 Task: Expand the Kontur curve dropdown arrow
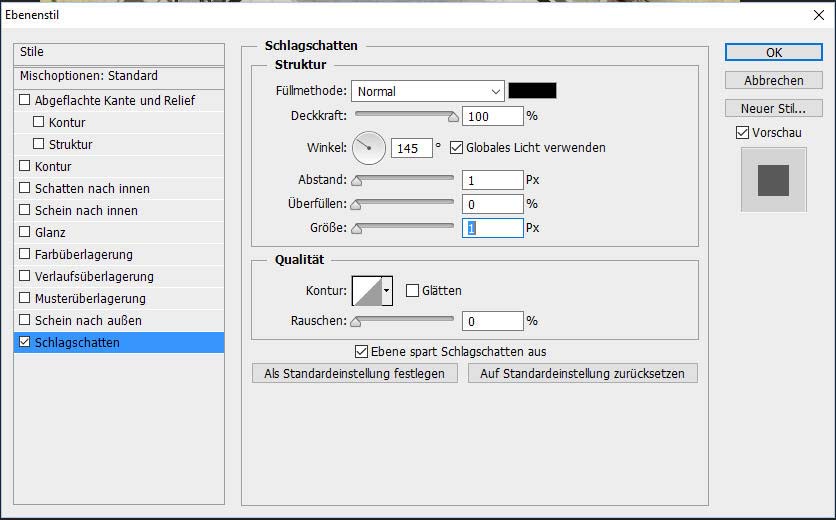click(387, 291)
